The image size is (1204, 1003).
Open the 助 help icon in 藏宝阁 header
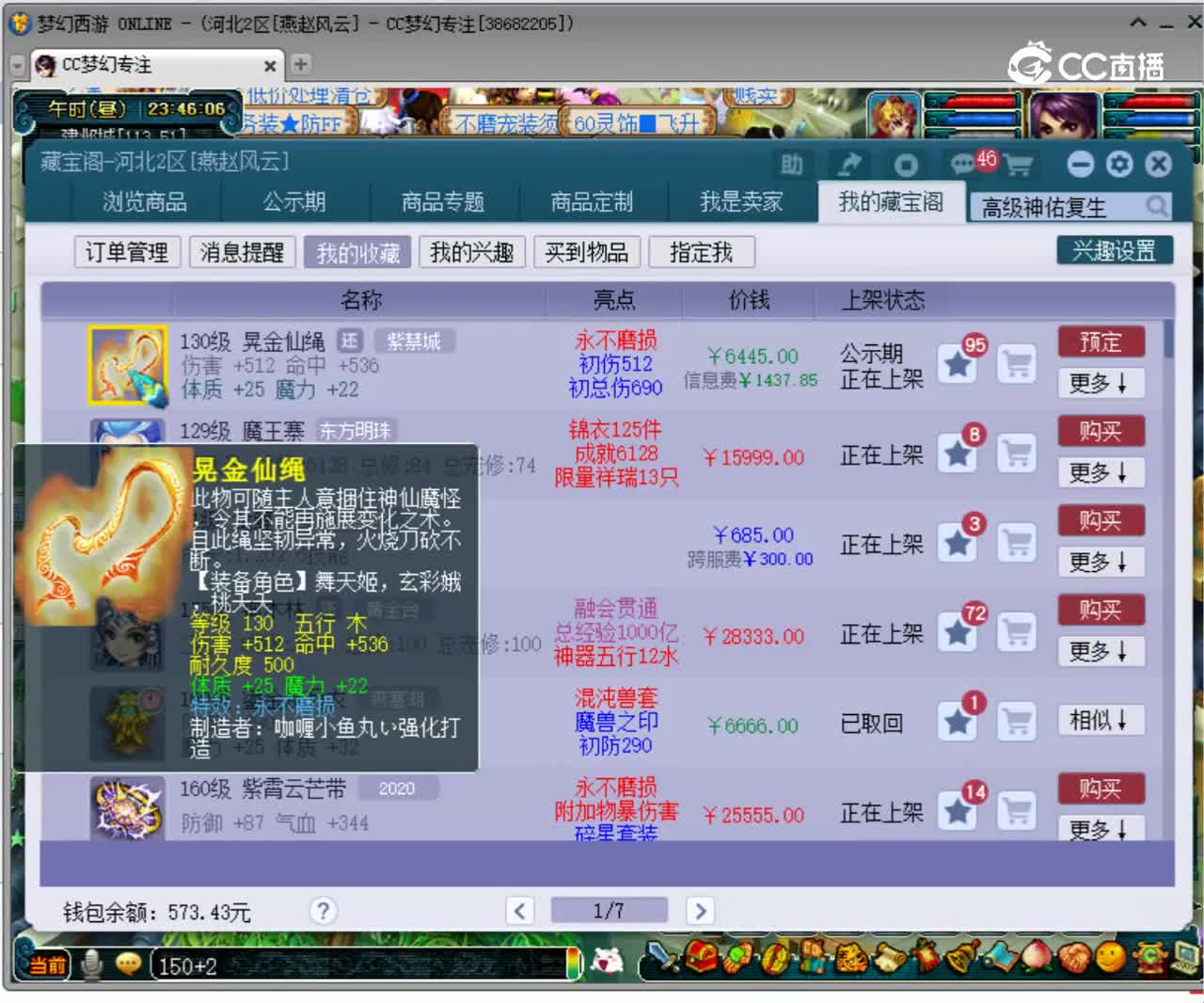click(x=792, y=165)
